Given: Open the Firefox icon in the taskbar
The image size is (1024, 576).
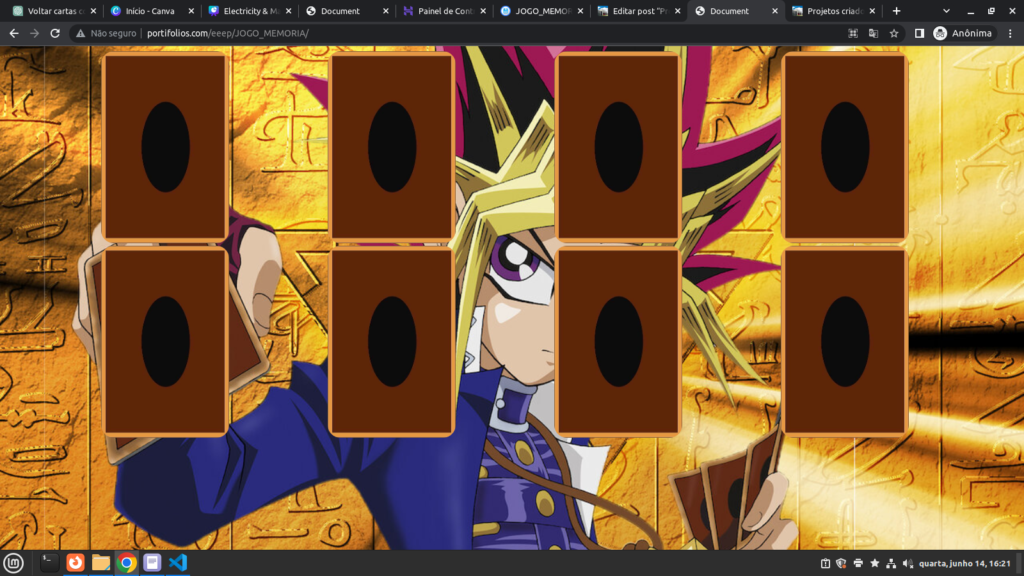Looking at the screenshot, I should 75,563.
